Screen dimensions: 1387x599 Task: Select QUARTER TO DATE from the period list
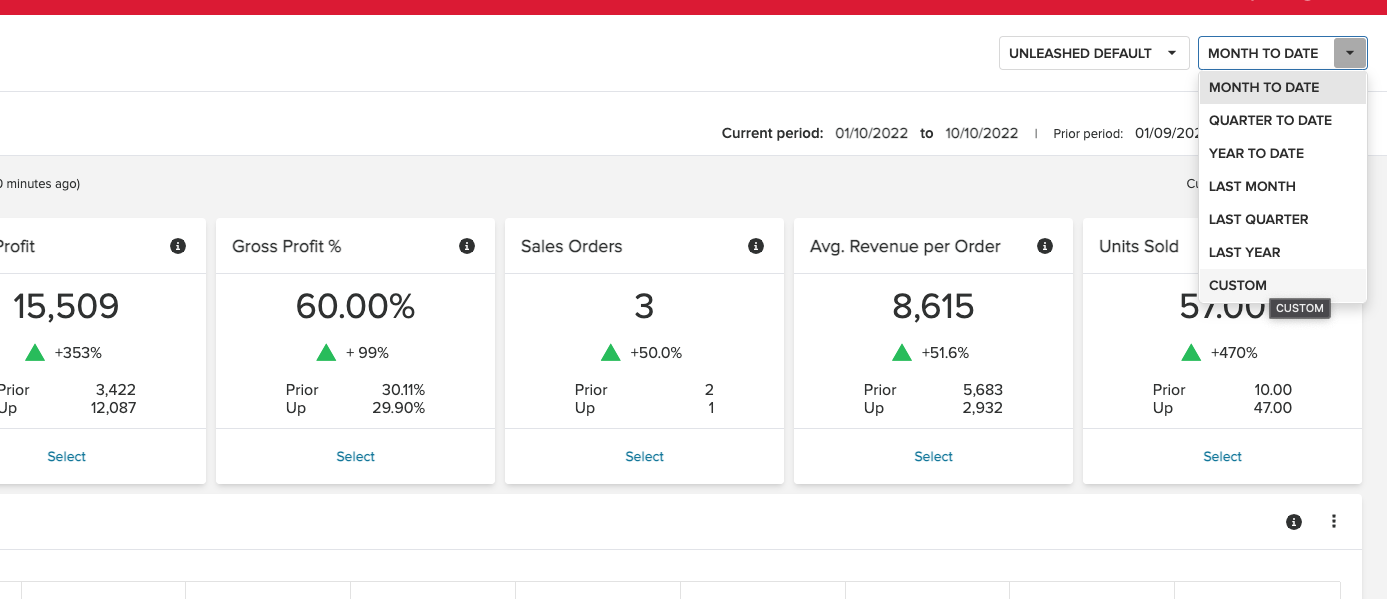1269,120
